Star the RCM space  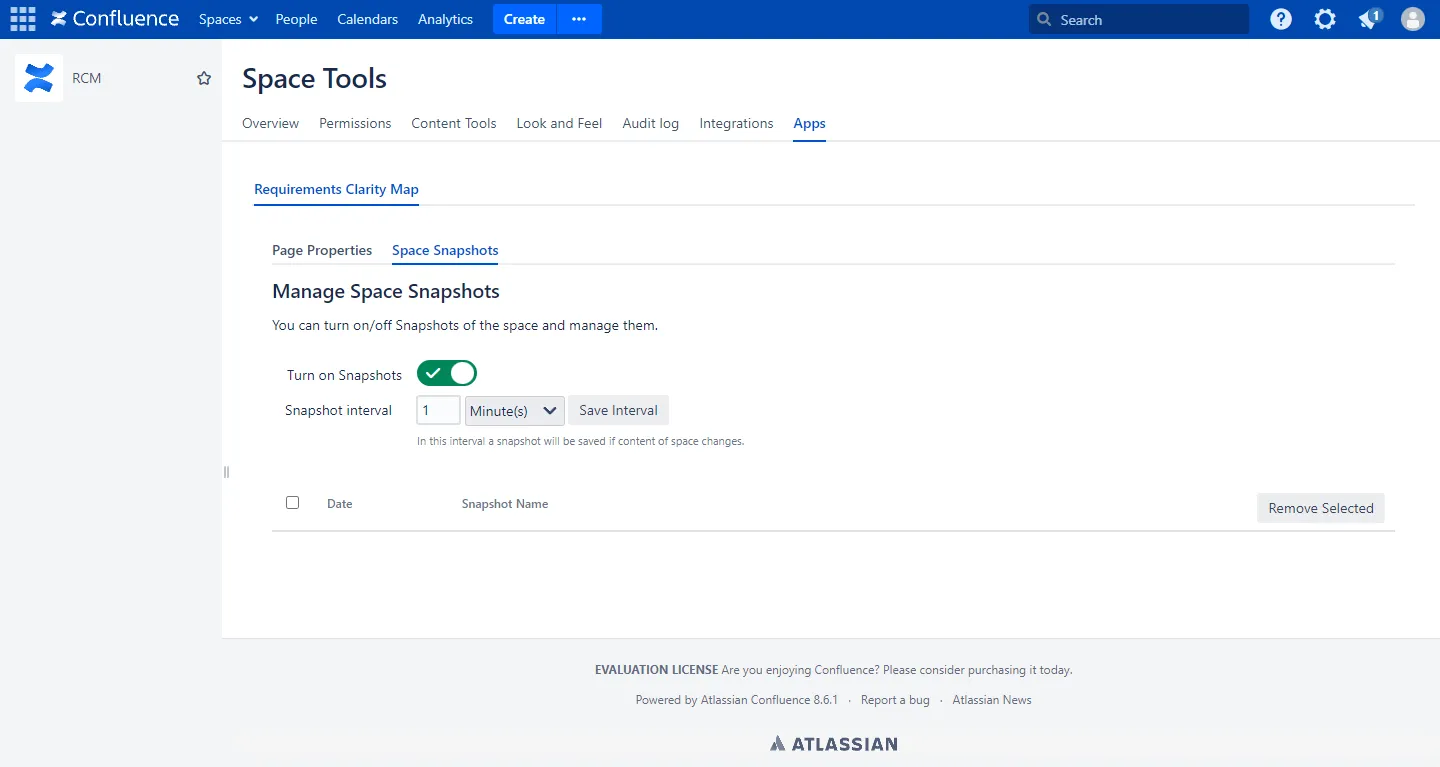point(204,78)
